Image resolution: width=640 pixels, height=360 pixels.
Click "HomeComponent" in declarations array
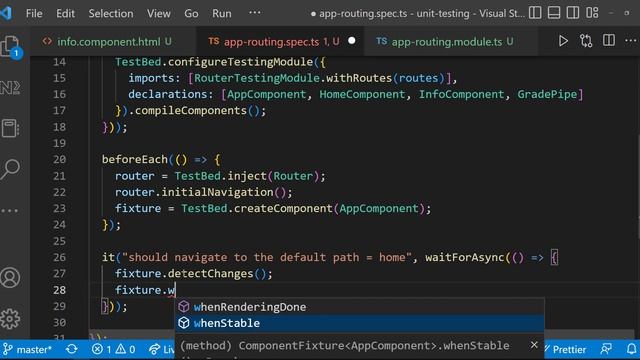(362, 94)
